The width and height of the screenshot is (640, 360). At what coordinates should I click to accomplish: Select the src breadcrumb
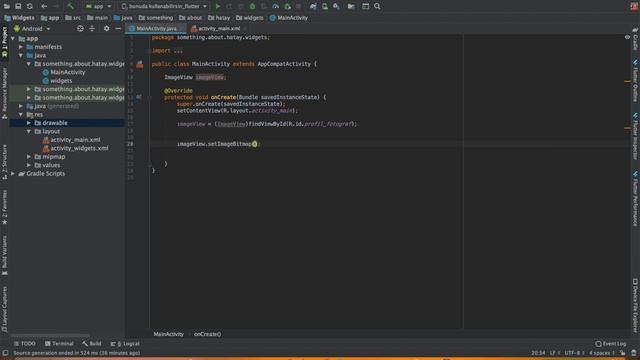73,18
